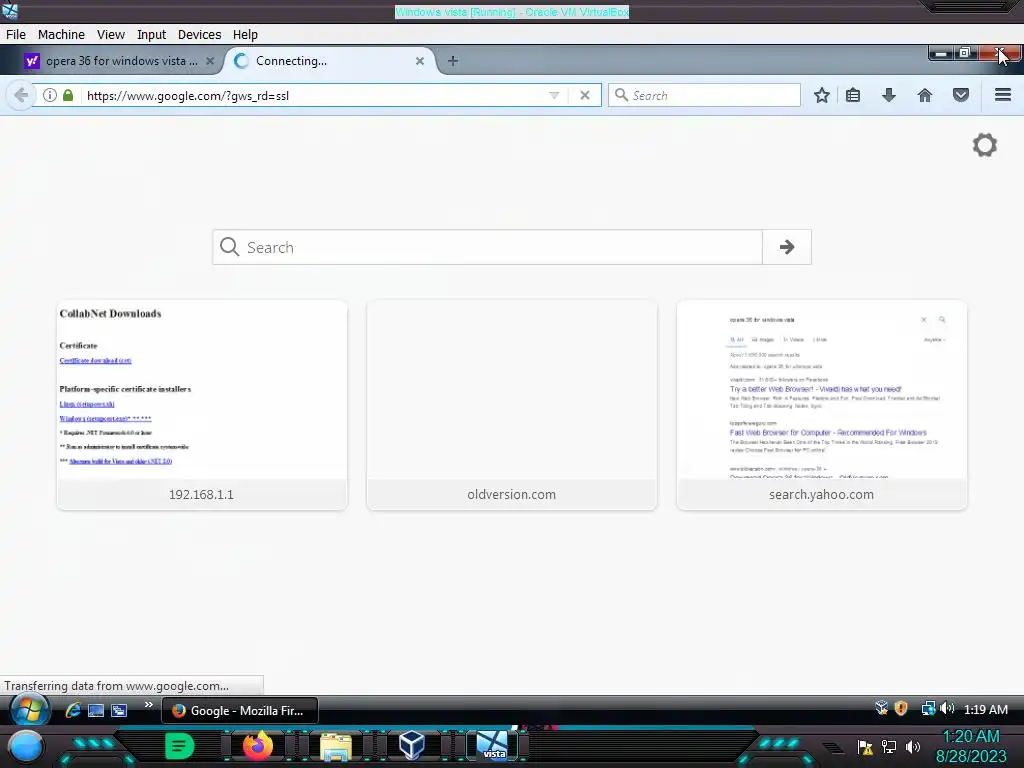Submit the new tab search arrow

[787, 247]
